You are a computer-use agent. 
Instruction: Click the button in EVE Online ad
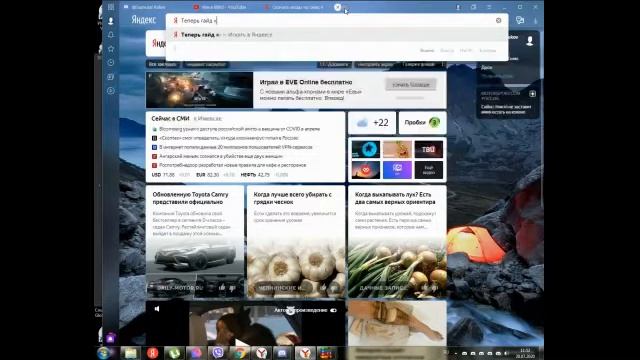(x=411, y=84)
